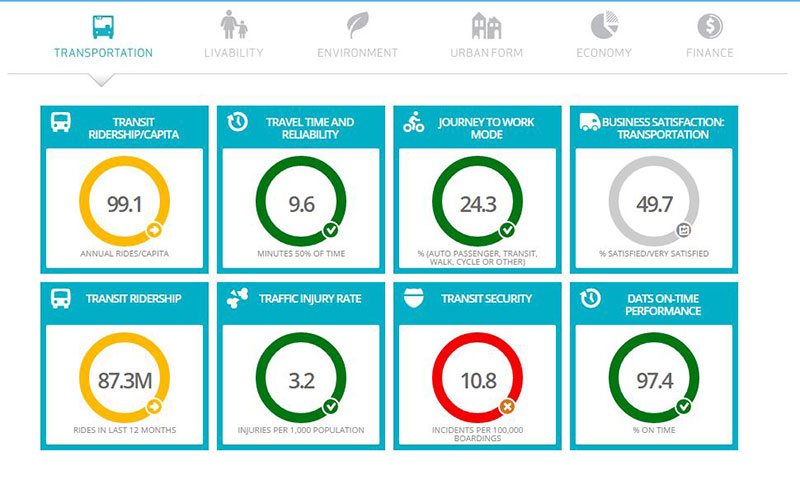Click the cyclist icon on Journey to Work Mode
The image size is (800, 494).
point(413,124)
